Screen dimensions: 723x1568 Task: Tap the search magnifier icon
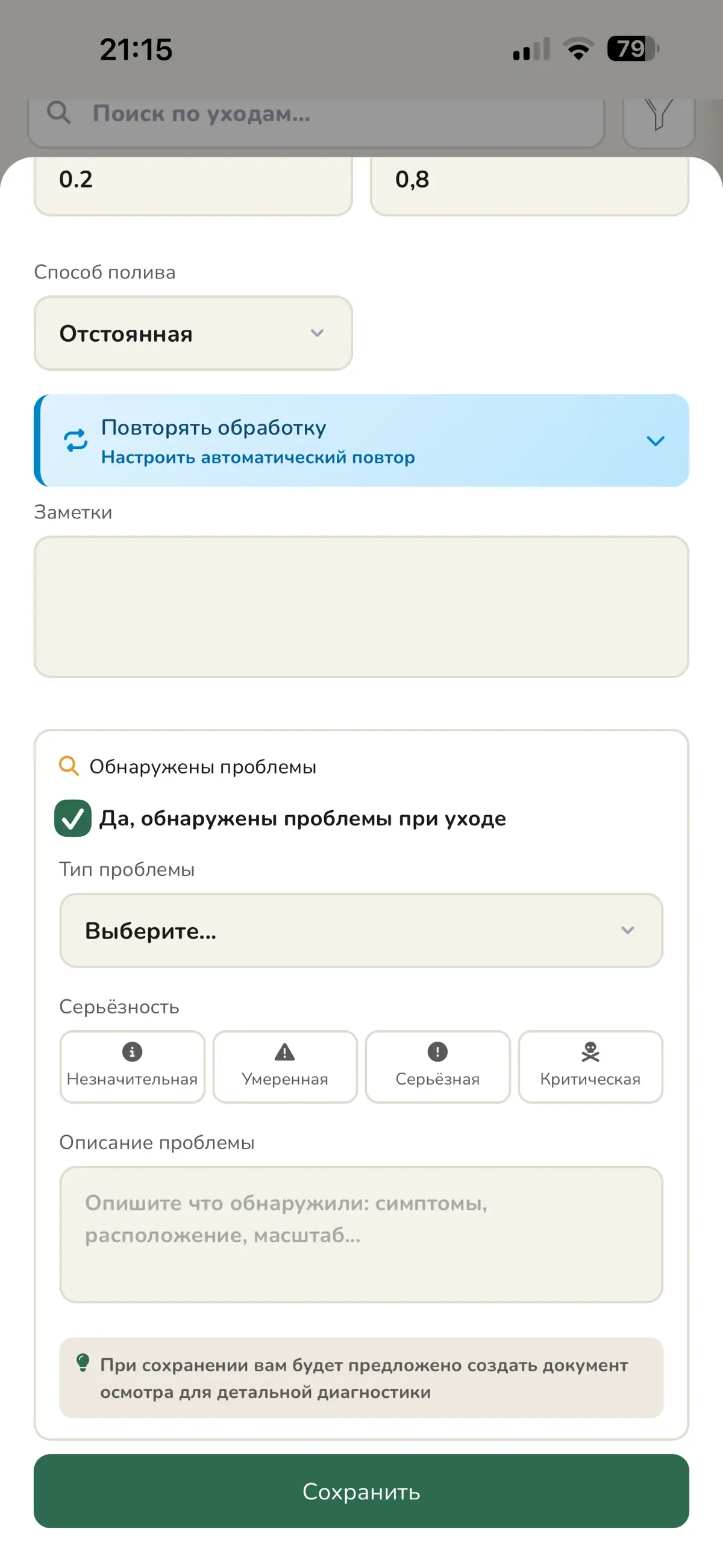[58, 112]
